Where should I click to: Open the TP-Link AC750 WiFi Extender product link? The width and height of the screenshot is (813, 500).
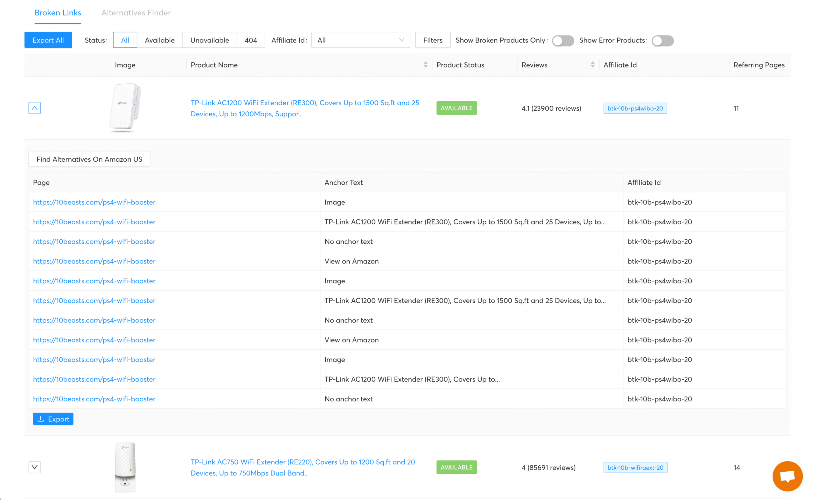tap(303, 467)
